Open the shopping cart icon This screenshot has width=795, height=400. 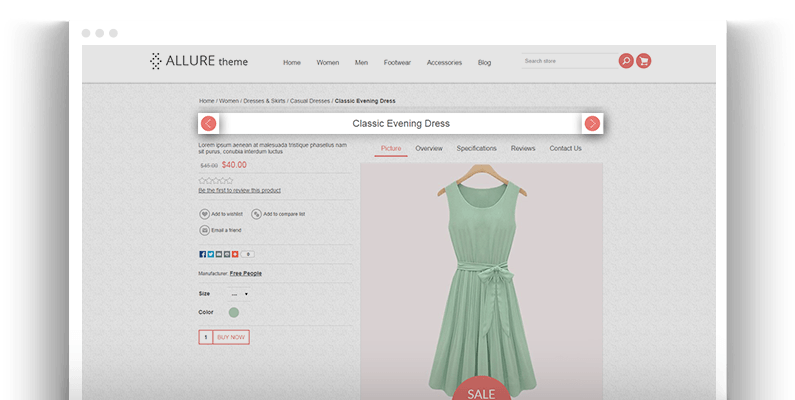[643, 61]
